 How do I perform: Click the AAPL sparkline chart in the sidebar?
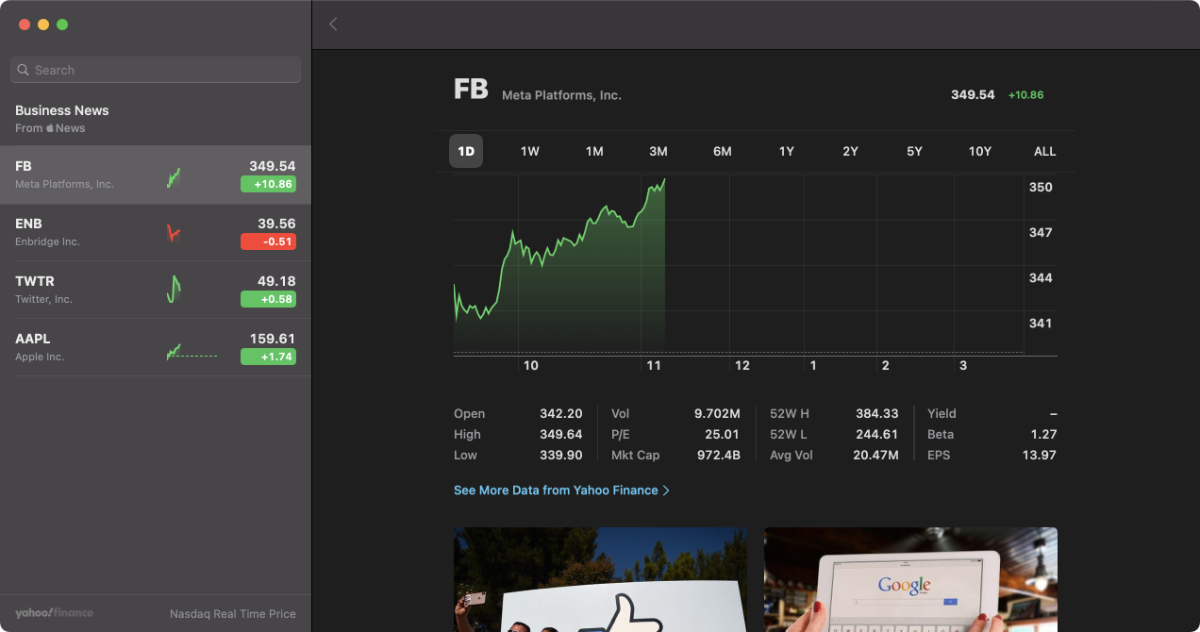coord(191,352)
